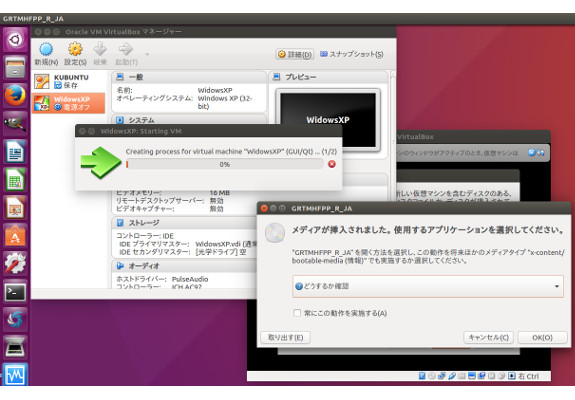
Task: Enable 常にこの動作を実施する checkbox
Action: 297,313
